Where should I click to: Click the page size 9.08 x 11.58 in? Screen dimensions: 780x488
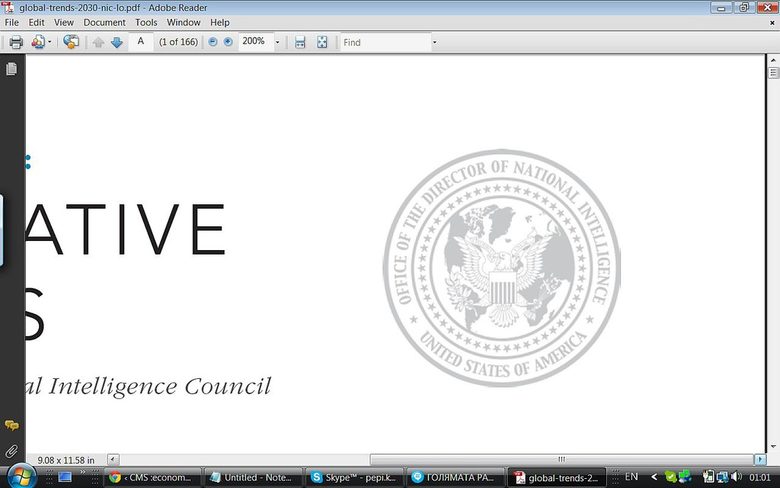tap(66, 460)
